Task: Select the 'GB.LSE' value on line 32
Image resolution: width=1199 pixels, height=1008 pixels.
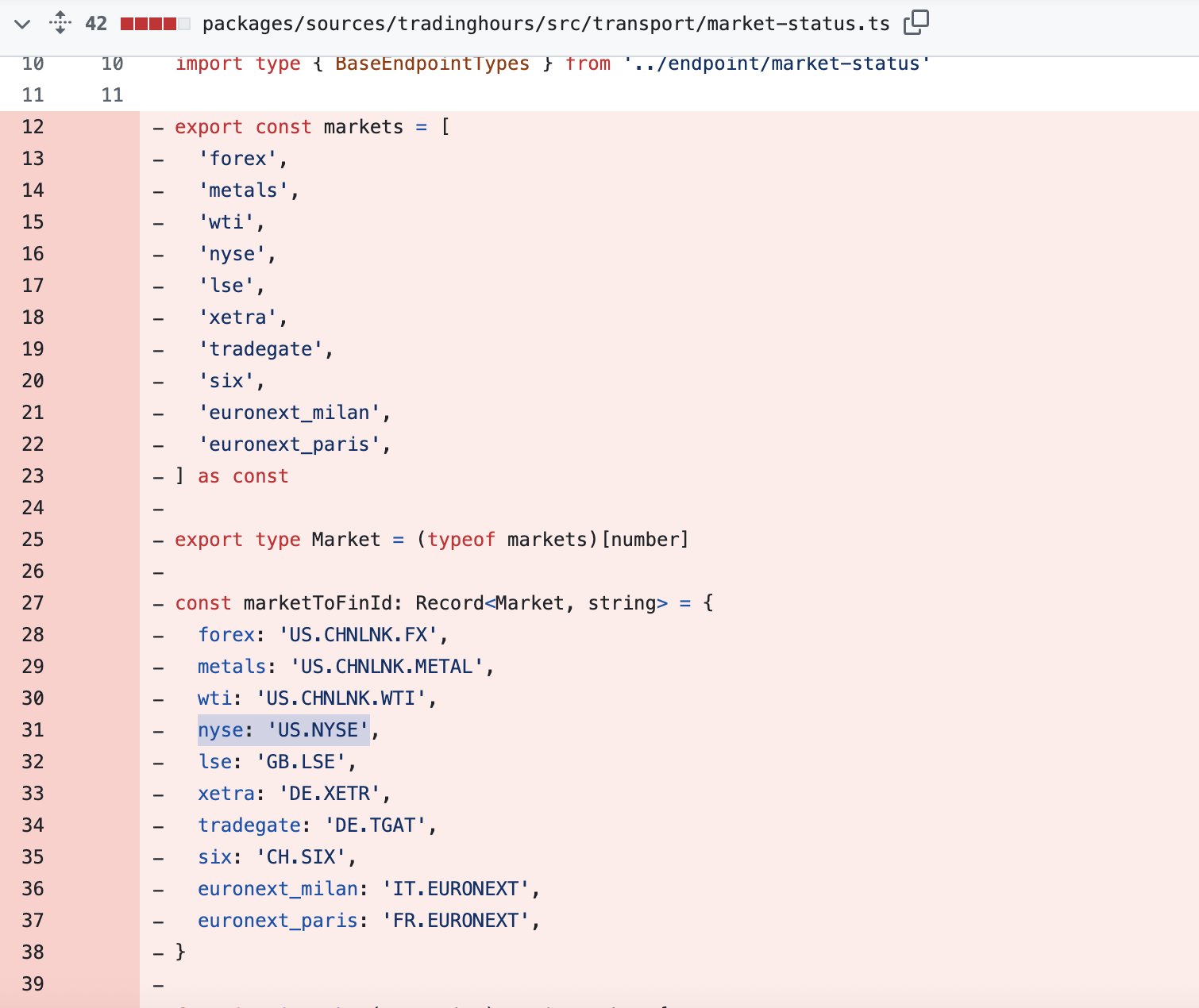Action: [299, 761]
